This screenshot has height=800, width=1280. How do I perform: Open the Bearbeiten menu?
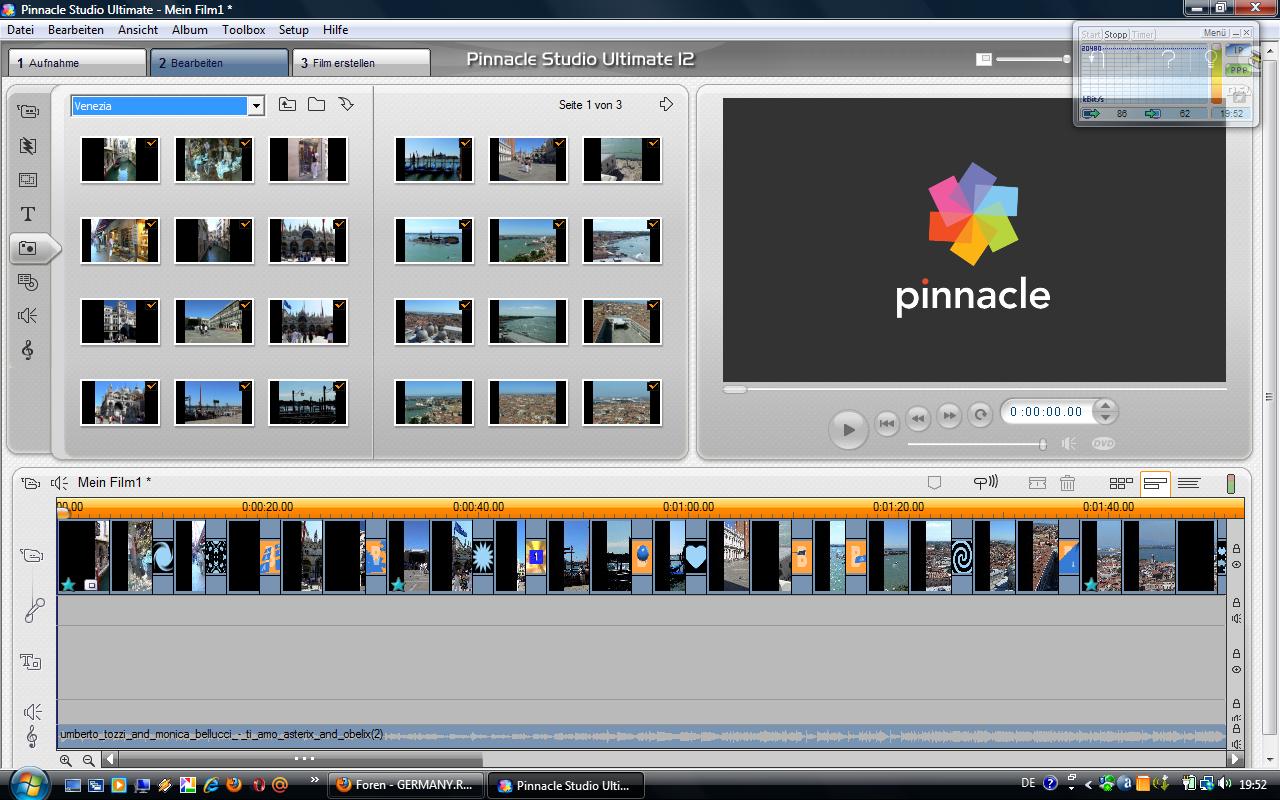(x=76, y=30)
